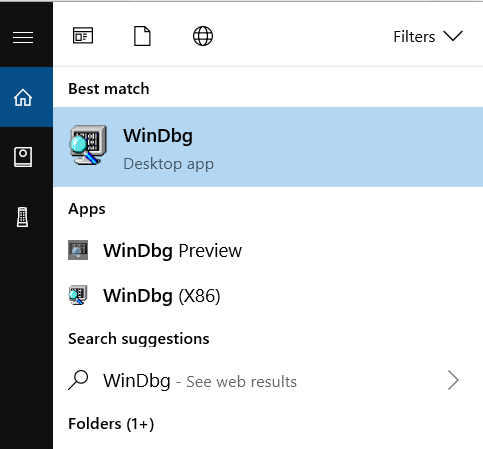Click the WinDbg best match app icon
Image resolution: width=483 pixels, height=449 pixels.
88,145
